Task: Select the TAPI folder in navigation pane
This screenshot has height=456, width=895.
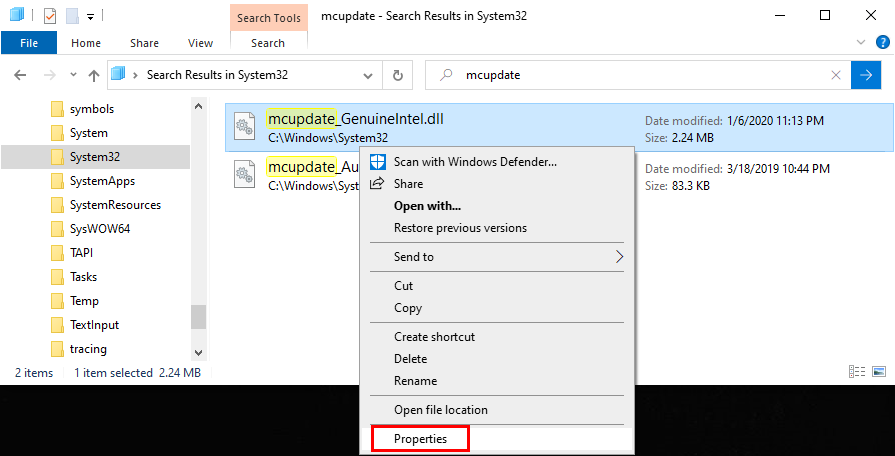Action: pyautogui.click(x=81, y=253)
